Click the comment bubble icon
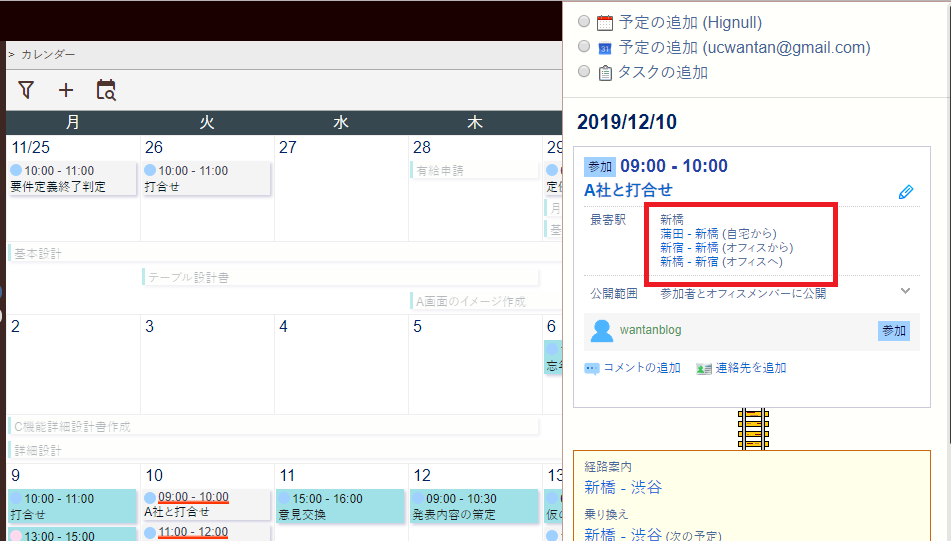951x541 pixels. pyautogui.click(x=591, y=369)
